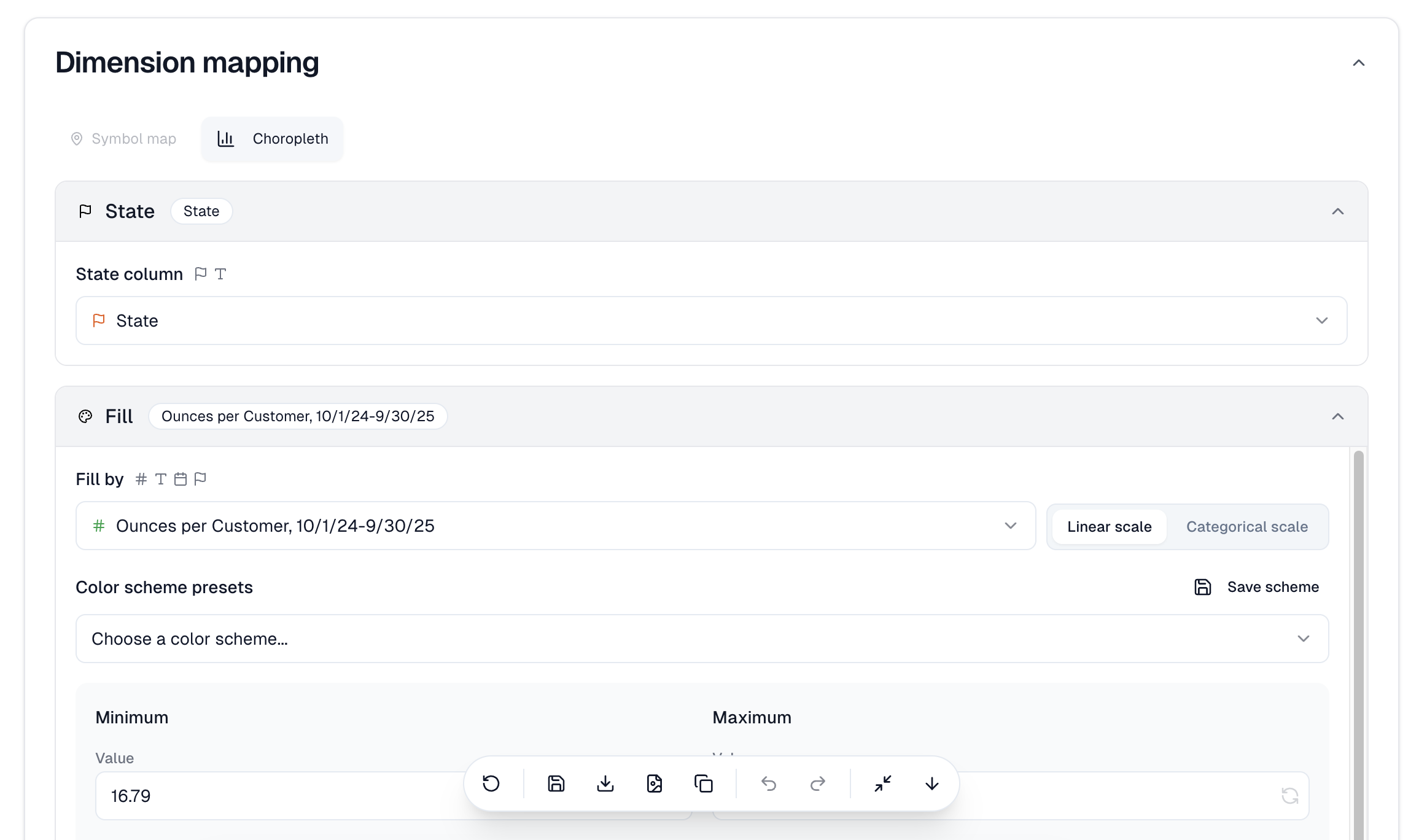This screenshot has width=1427, height=840.
Task: Click the reset icon in floating toolbar
Action: (491, 784)
